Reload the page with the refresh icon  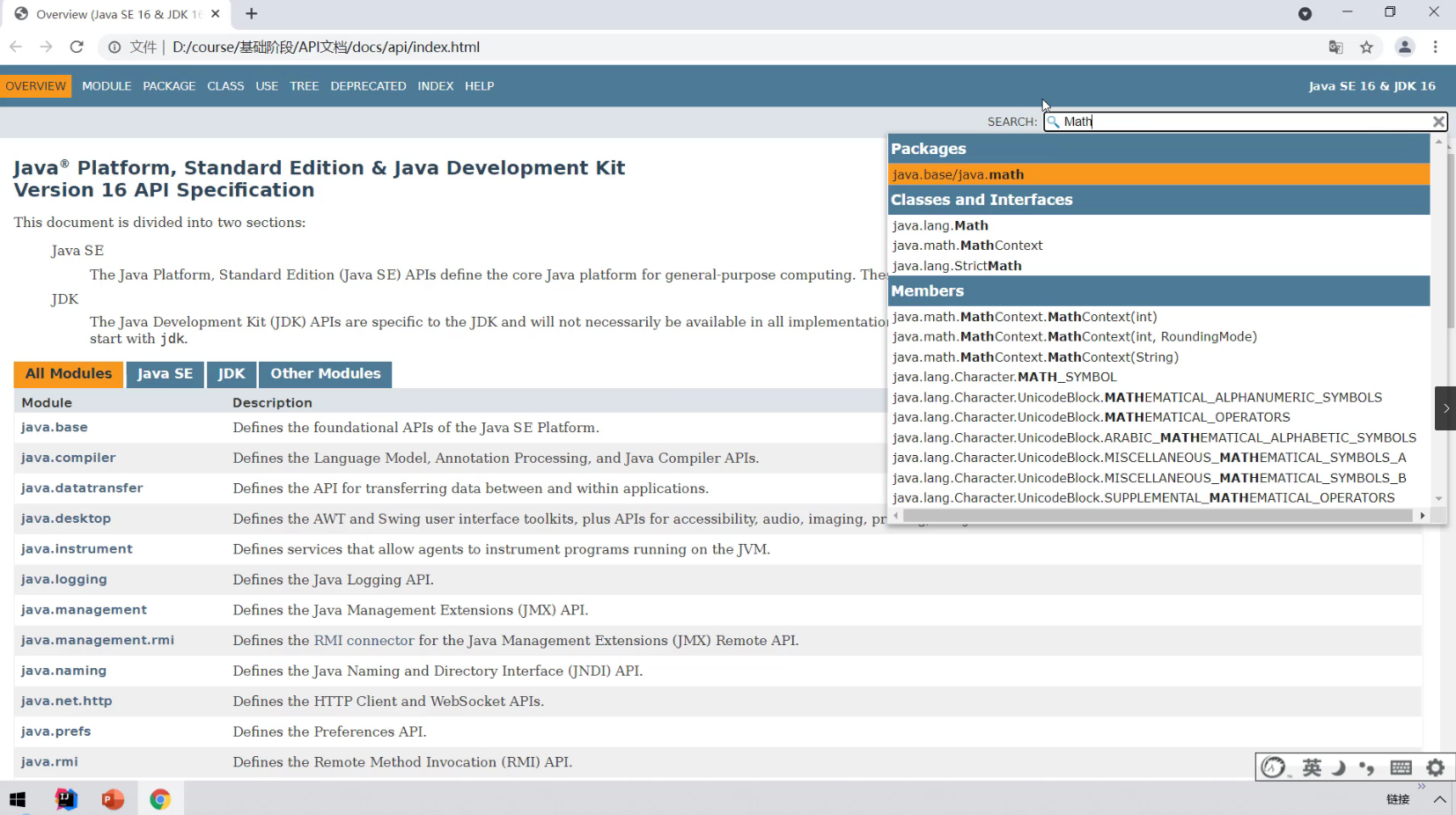77,47
